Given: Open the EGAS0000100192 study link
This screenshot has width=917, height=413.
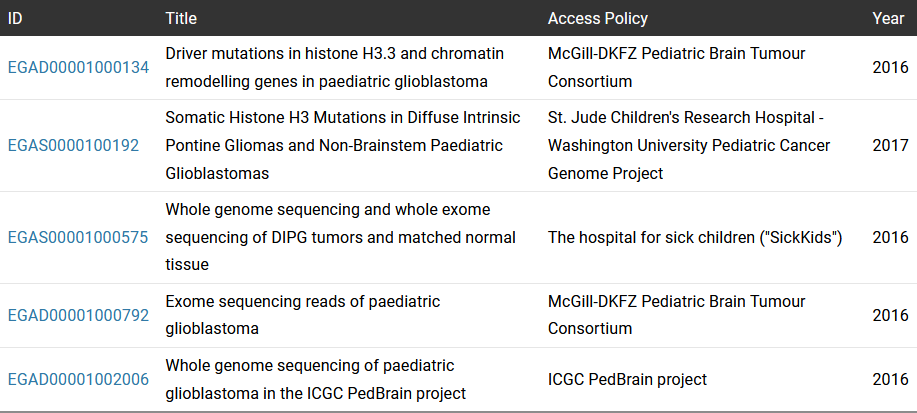Looking at the screenshot, I should click(73, 145).
